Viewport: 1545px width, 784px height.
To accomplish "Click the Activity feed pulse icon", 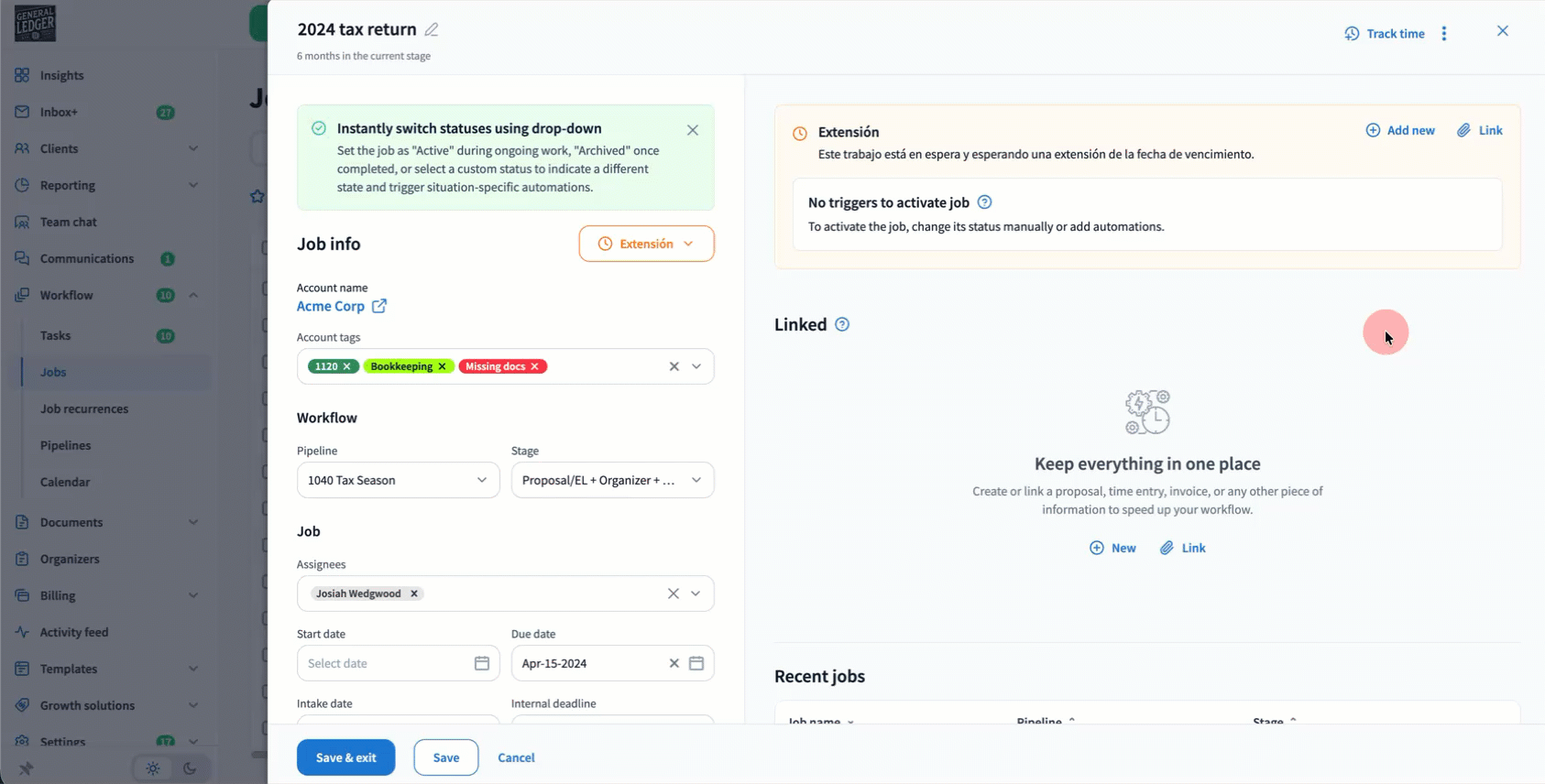I will click(22, 632).
